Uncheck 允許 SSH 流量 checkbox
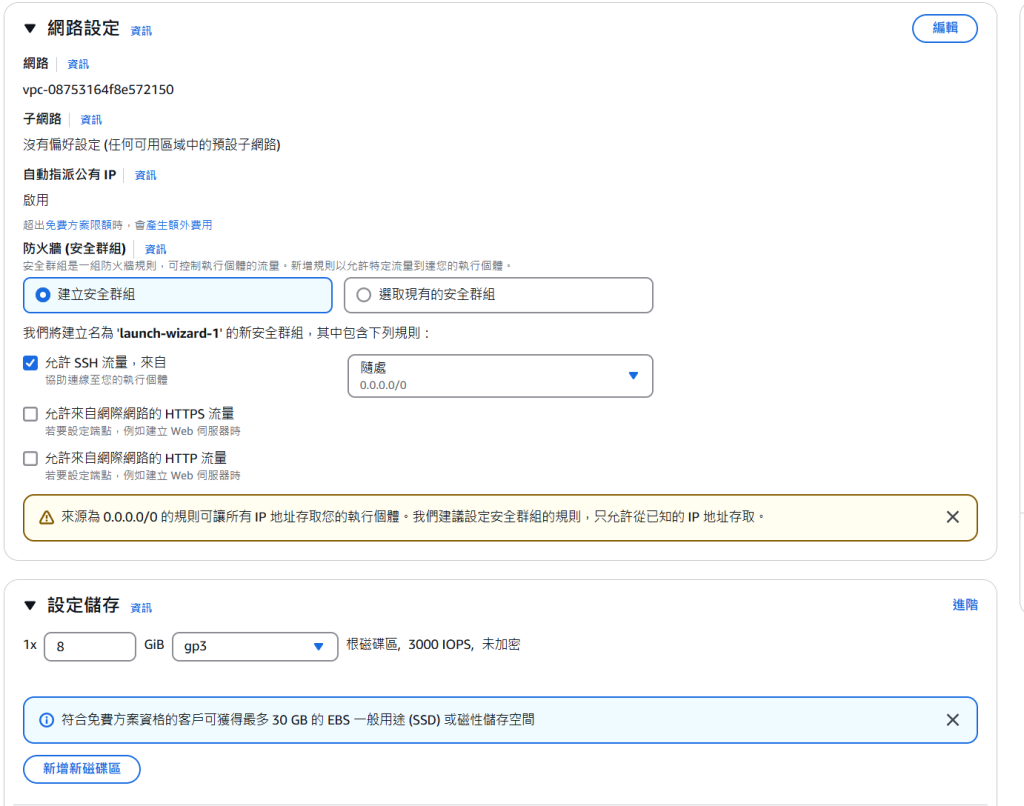Image resolution: width=1024 pixels, height=806 pixels. [x=31, y=363]
